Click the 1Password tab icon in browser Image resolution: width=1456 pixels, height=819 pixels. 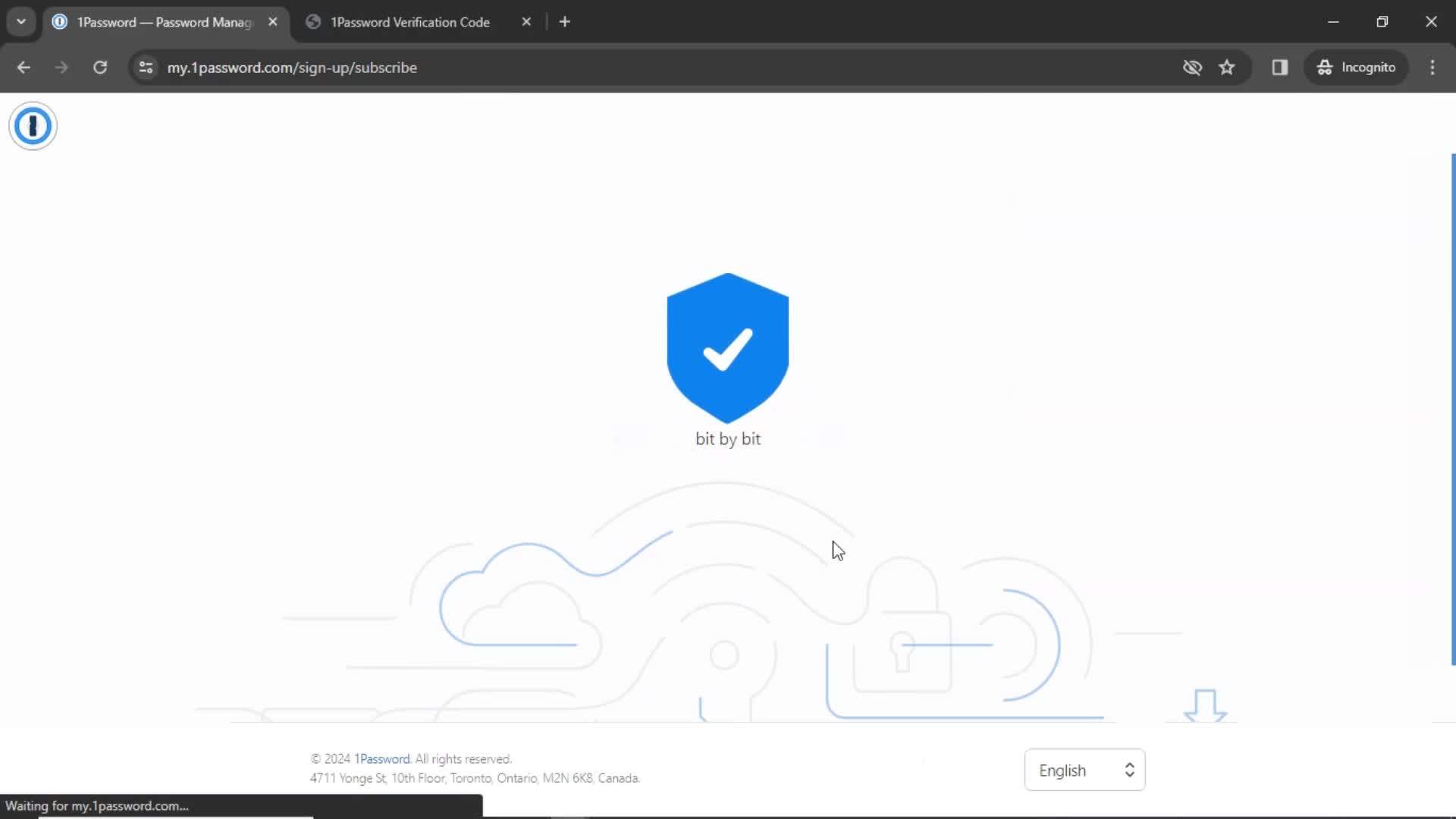(x=60, y=21)
